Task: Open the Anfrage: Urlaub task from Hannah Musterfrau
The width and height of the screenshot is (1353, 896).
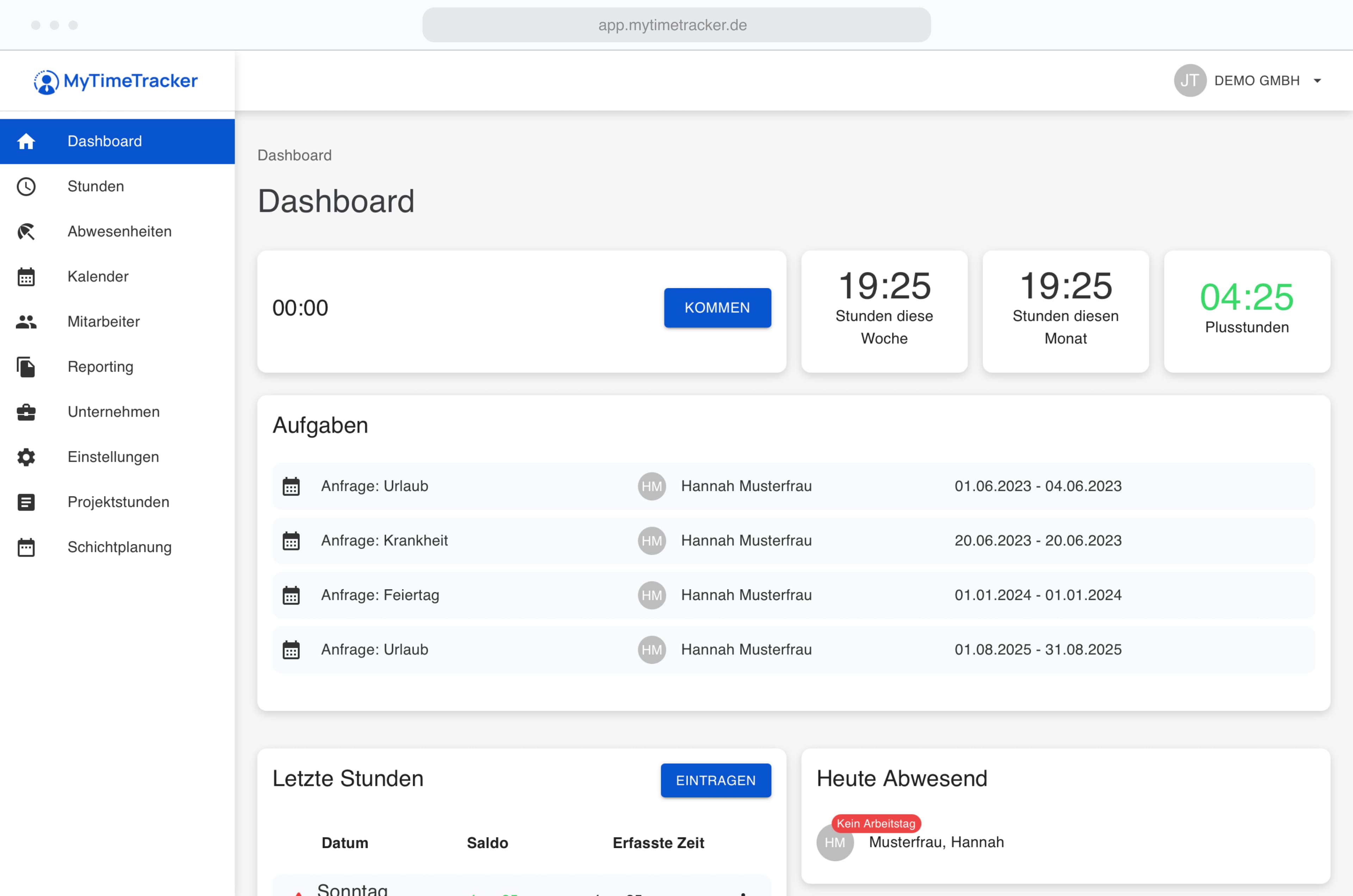Action: [x=375, y=486]
